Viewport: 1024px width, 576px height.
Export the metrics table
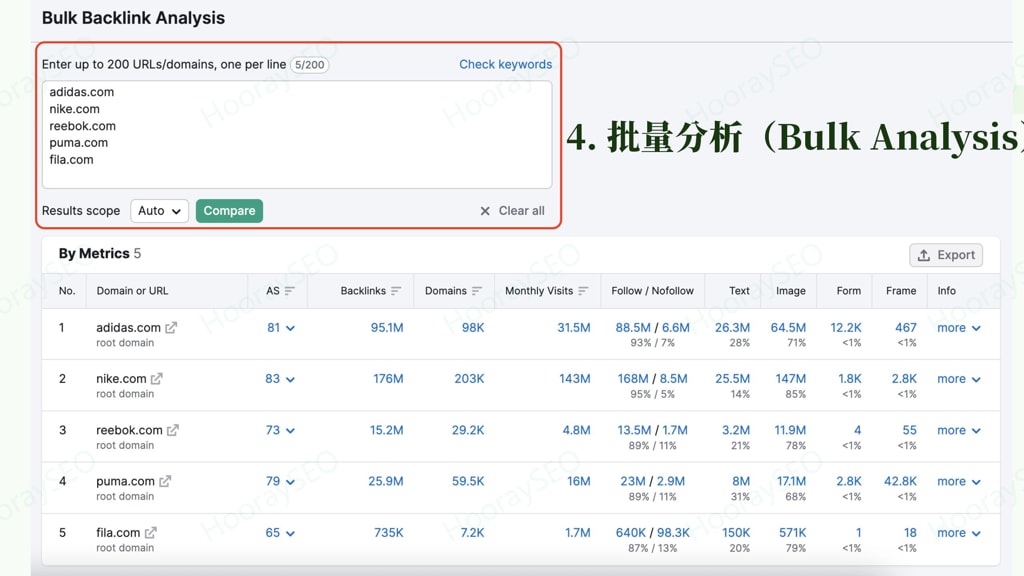[x=945, y=255]
